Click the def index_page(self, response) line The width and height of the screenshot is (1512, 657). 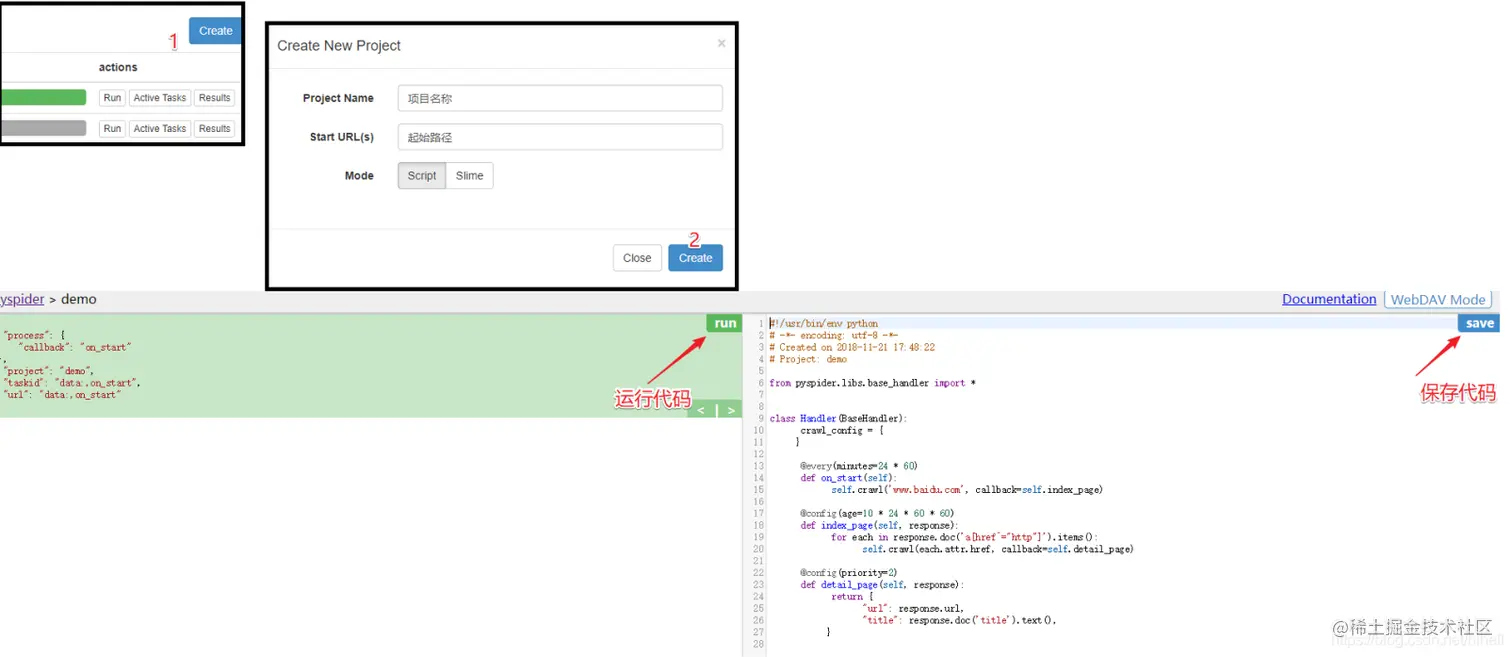click(879, 526)
